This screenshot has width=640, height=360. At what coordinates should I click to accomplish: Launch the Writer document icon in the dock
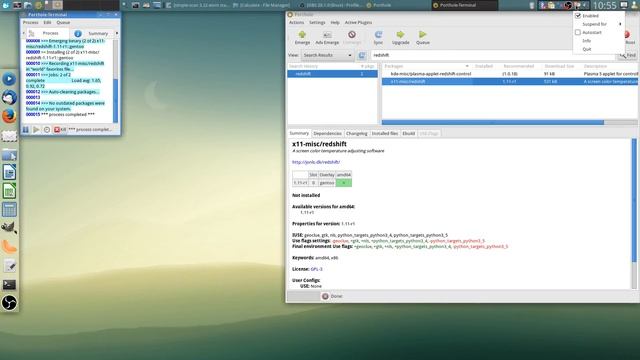(9, 173)
